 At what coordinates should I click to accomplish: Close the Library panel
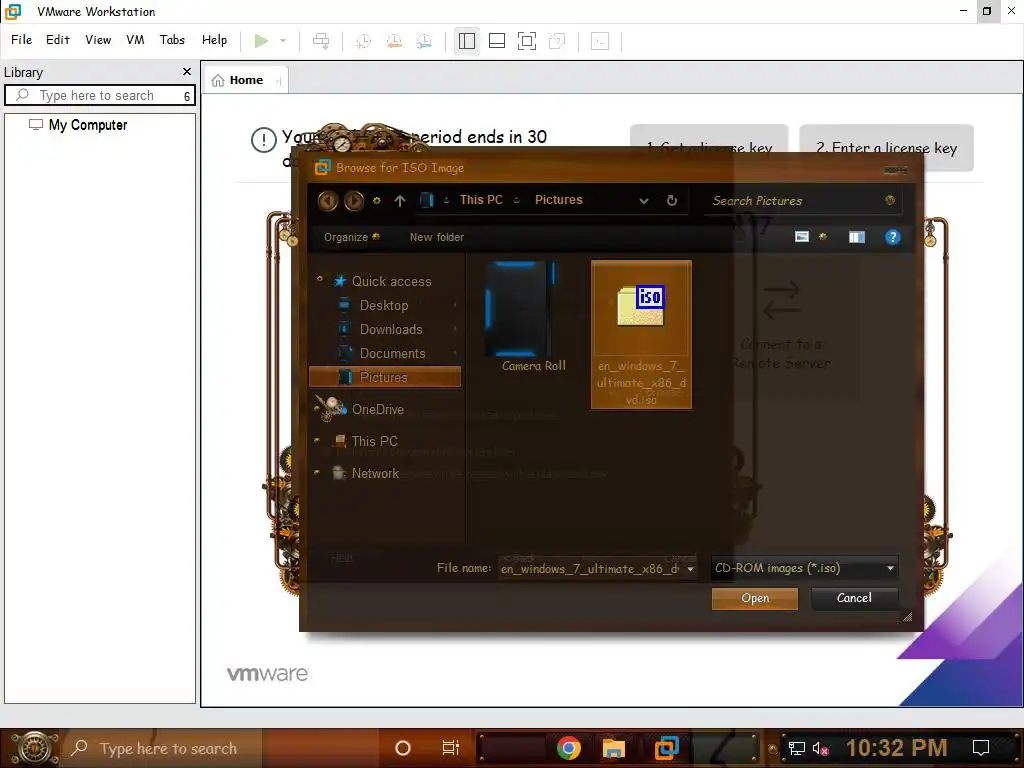coord(187,71)
